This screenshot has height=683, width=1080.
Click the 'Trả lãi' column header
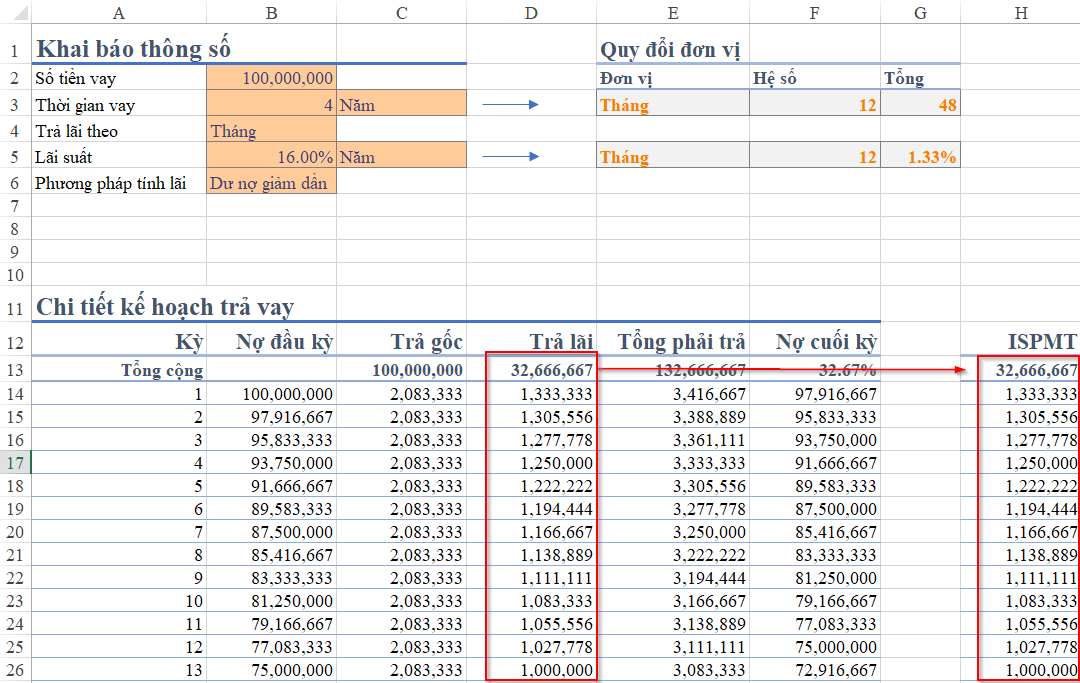tap(531, 341)
